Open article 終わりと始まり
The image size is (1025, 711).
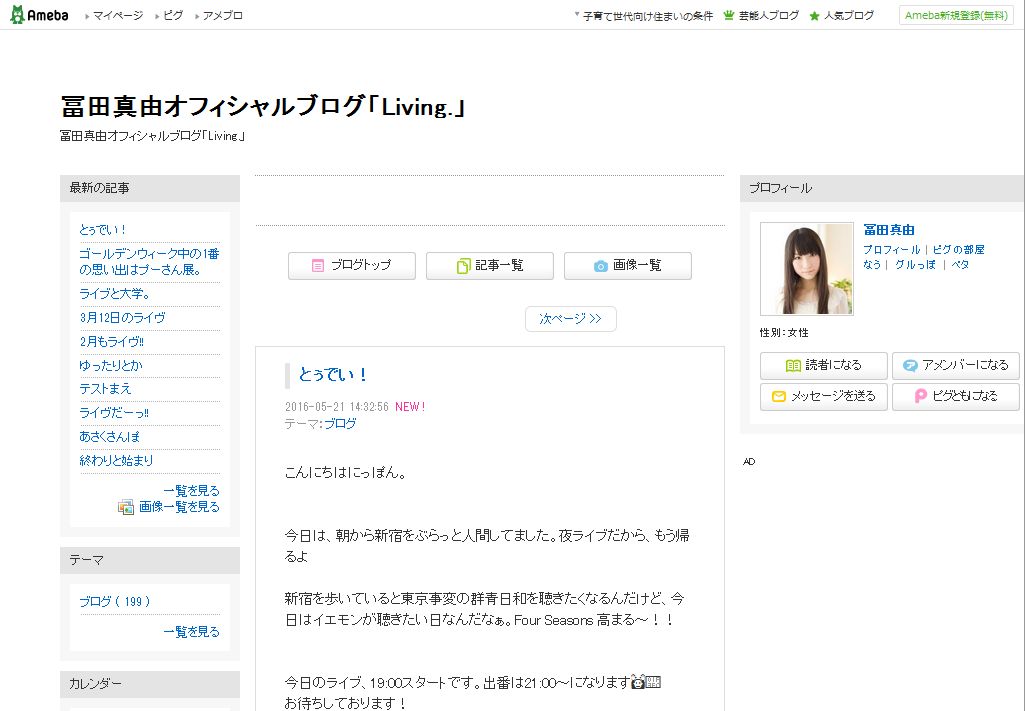pos(116,460)
